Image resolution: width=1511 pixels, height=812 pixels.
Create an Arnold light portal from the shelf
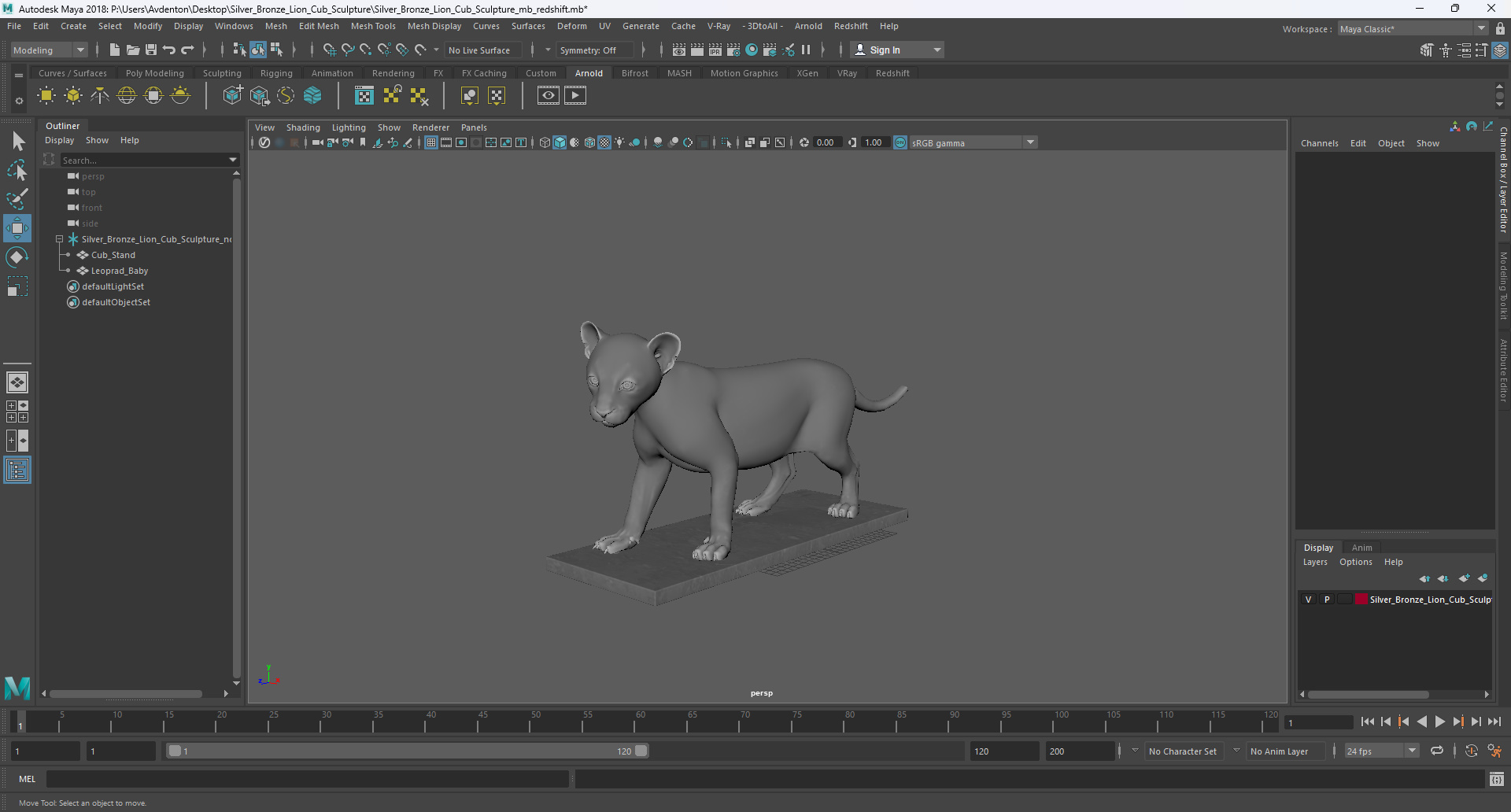pyautogui.click(x=153, y=96)
